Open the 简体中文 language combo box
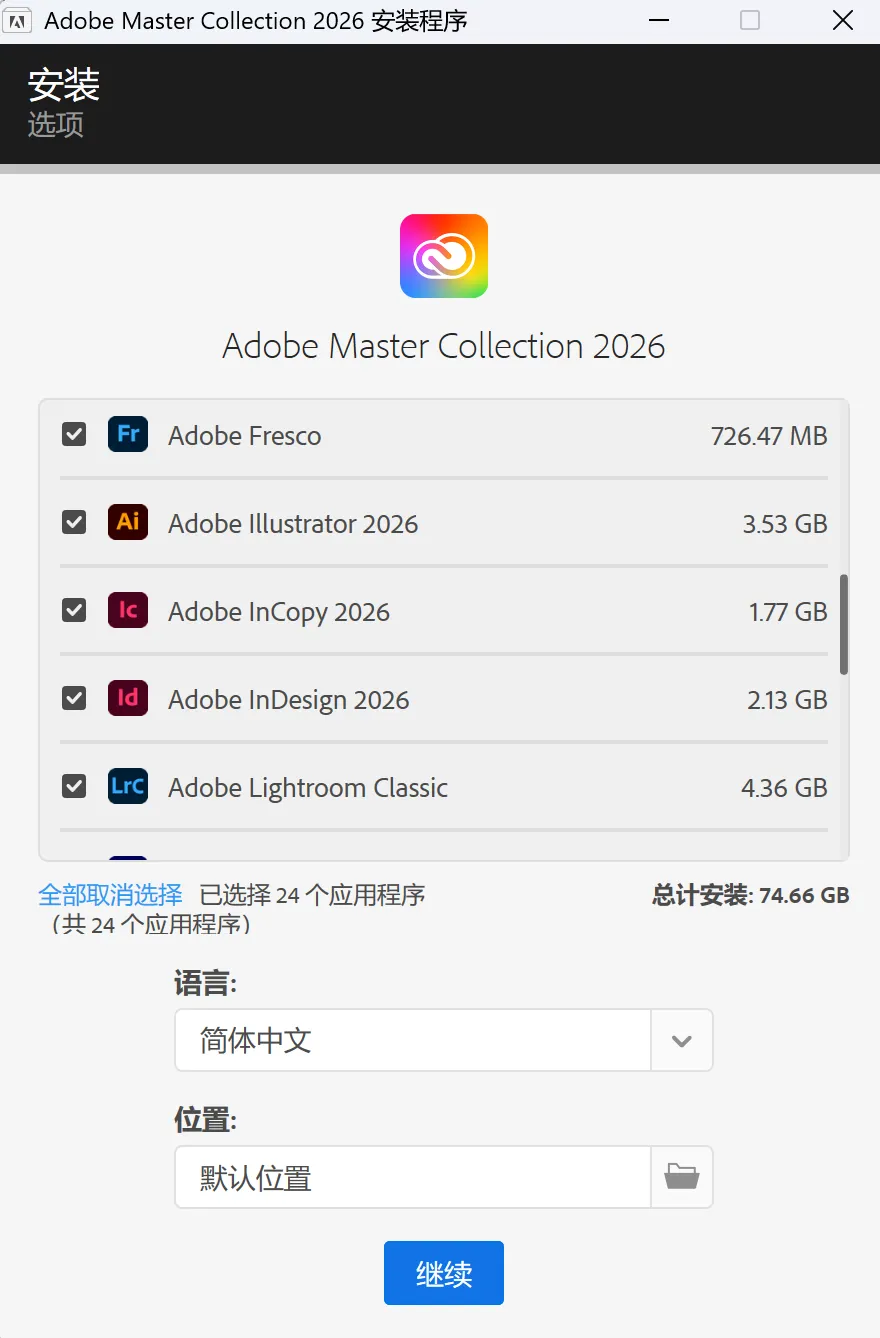The image size is (880, 1338). [412, 1041]
